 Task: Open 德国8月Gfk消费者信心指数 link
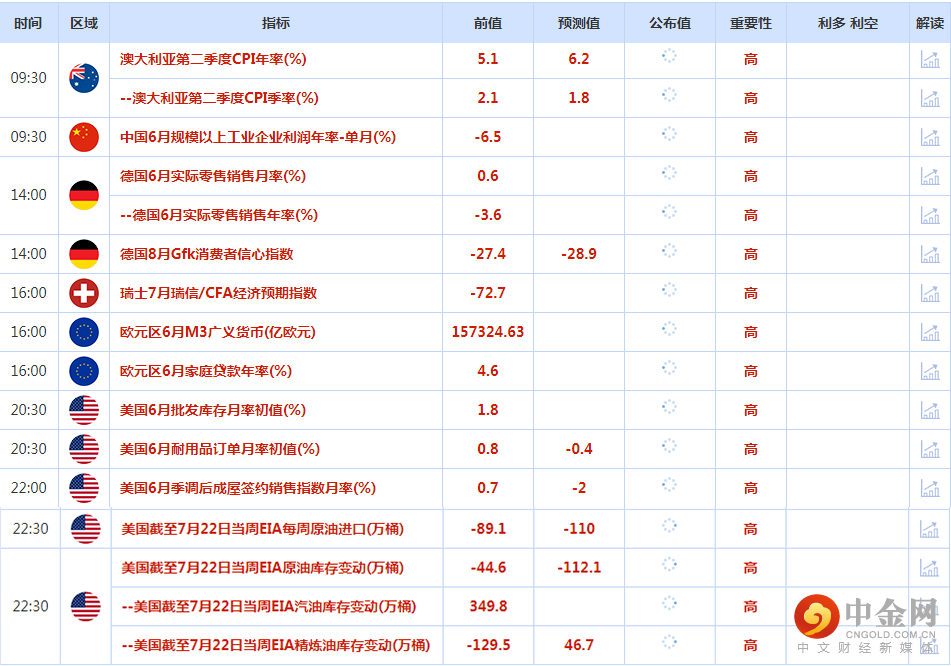click(x=206, y=254)
